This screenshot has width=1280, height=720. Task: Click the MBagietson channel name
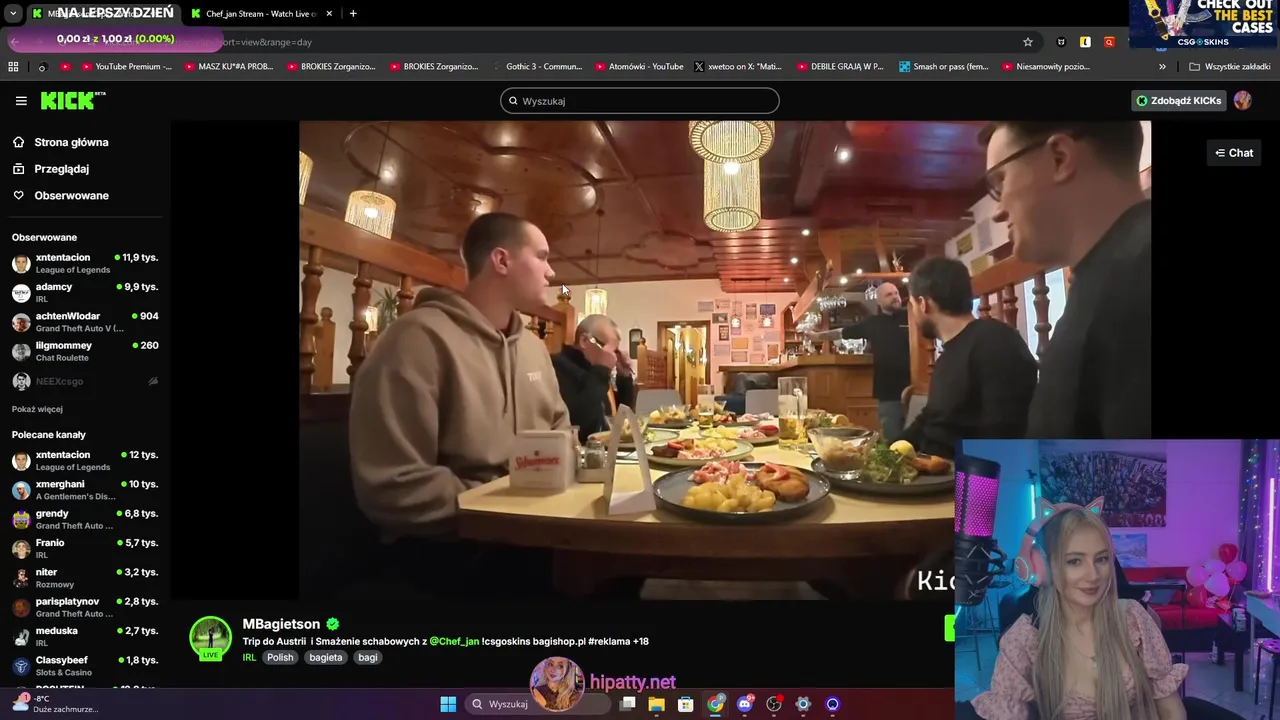tap(281, 624)
